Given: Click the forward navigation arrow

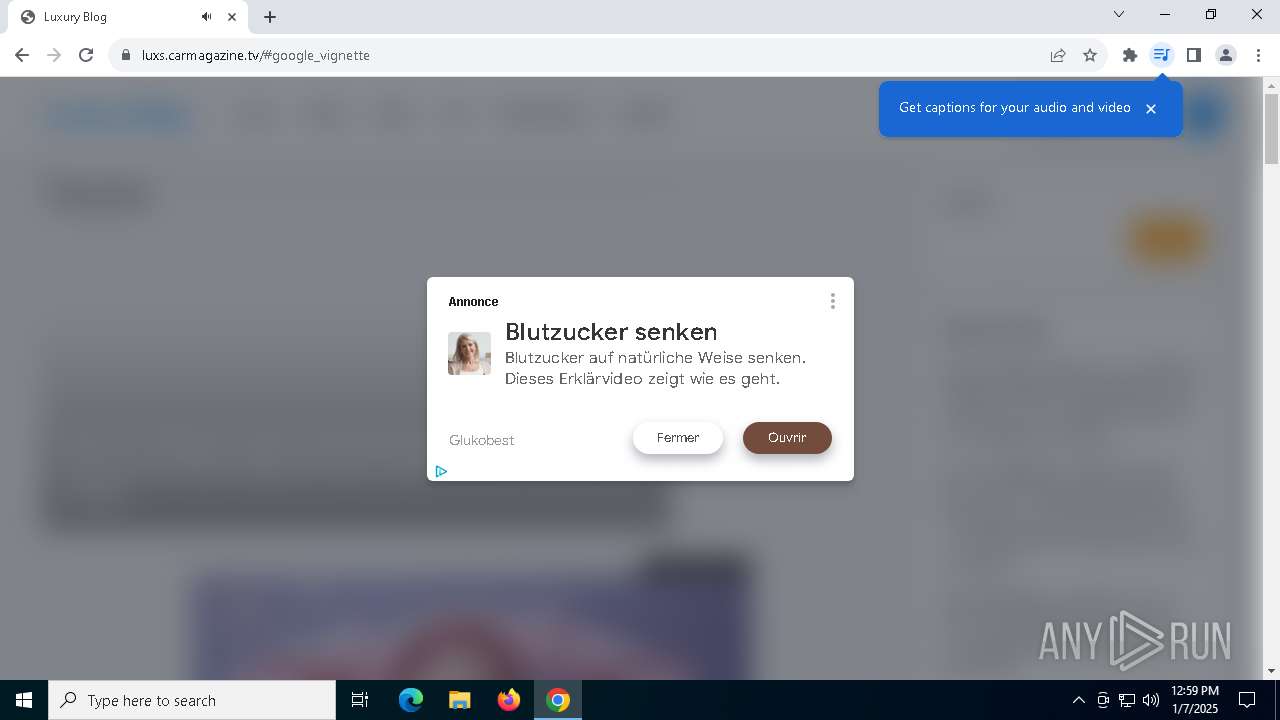Looking at the screenshot, I should pyautogui.click(x=54, y=55).
